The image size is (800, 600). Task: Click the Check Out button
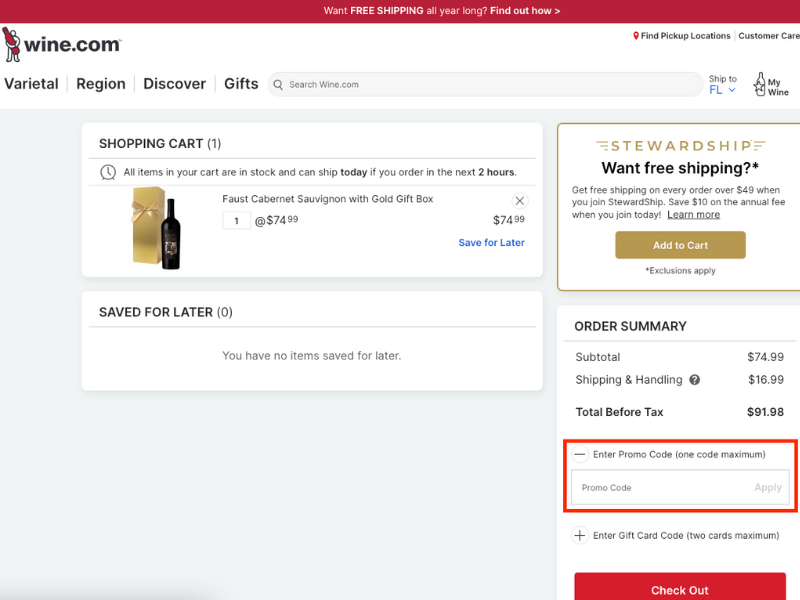pyautogui.click(x=679, y=589)
